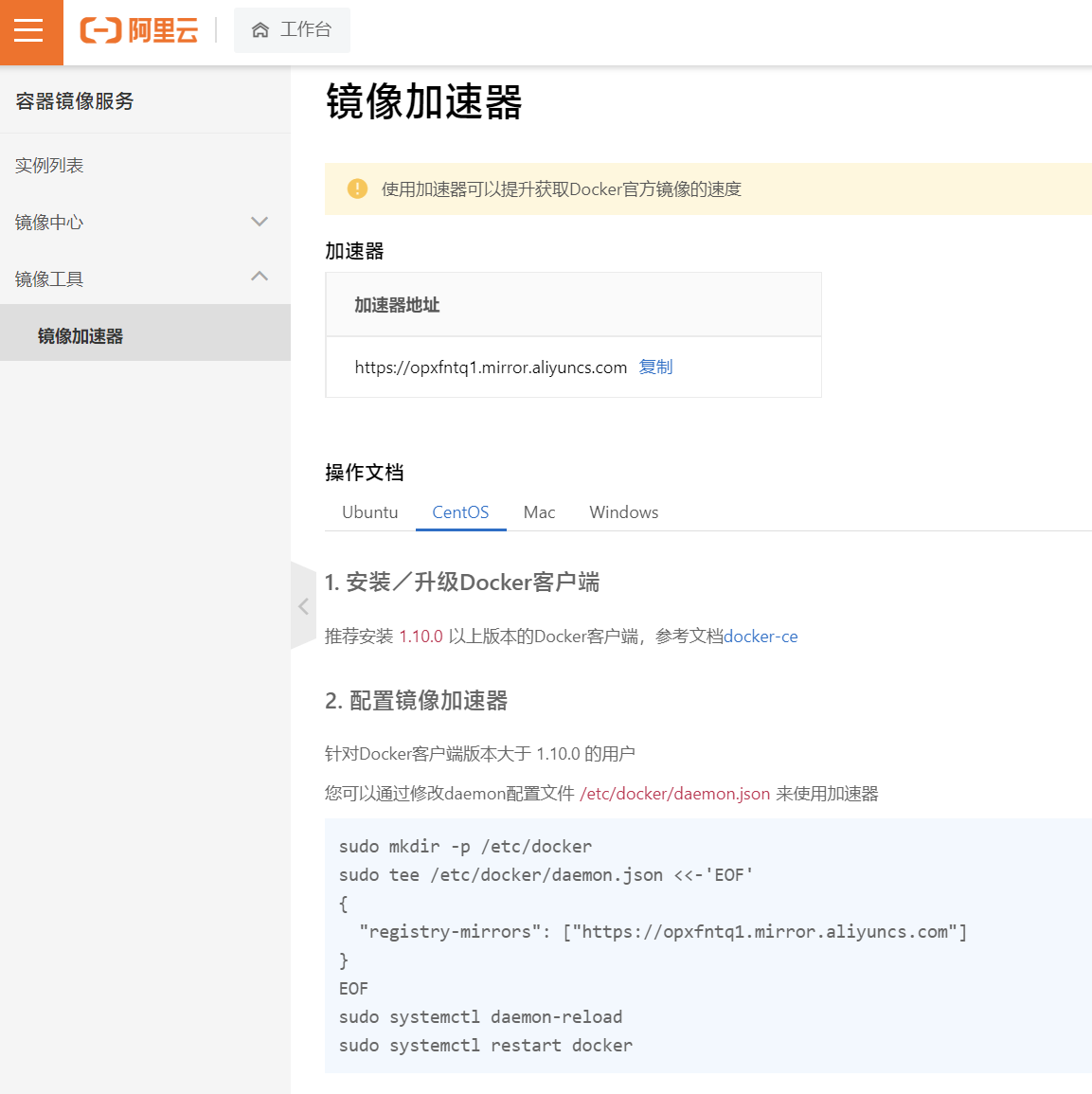
Task: Switch to the Ubuntu tab
Action: tap(369, 512)
